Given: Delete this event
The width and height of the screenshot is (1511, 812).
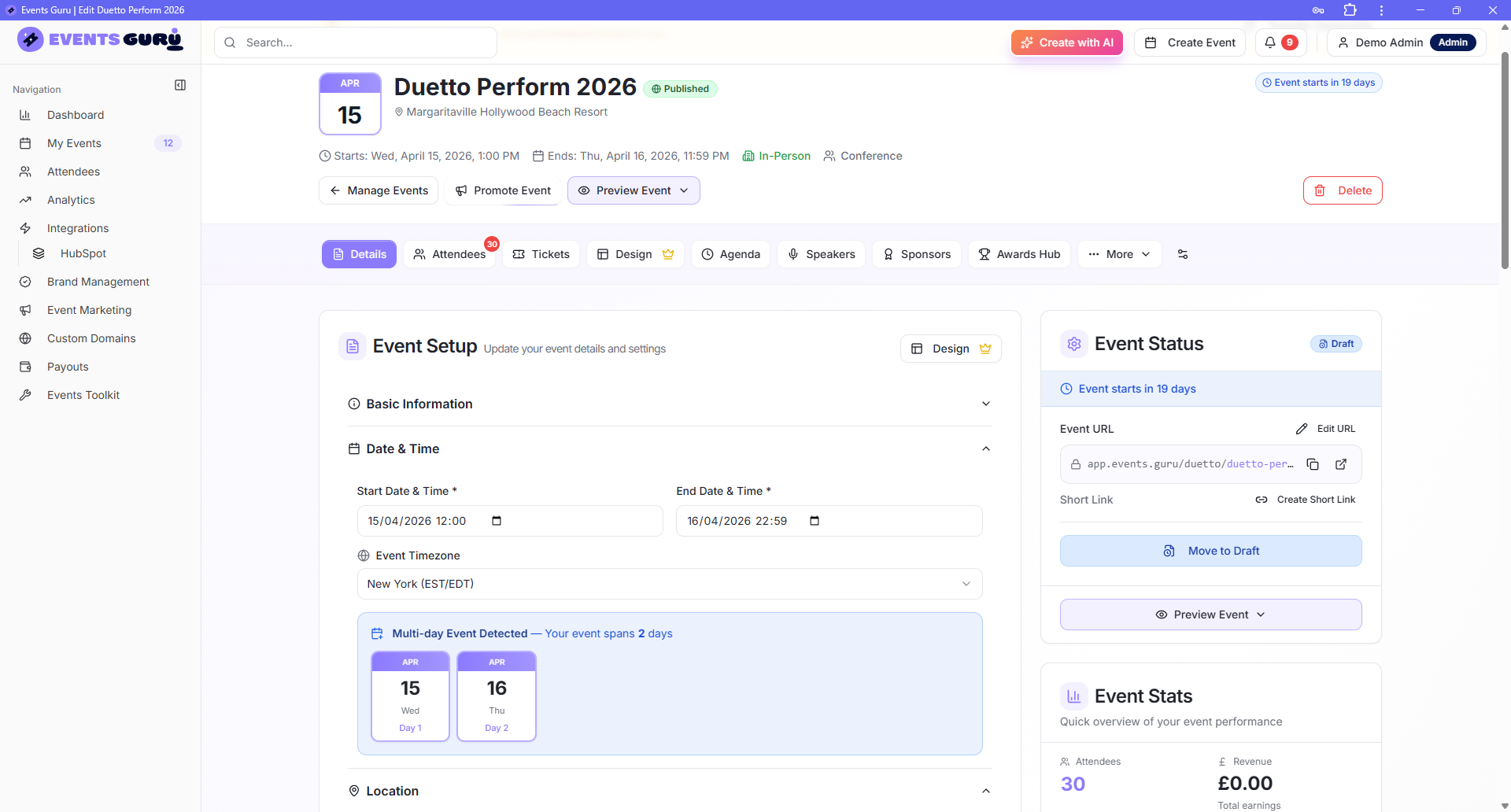Looking at the screenshot, I should coord(1343,190).
